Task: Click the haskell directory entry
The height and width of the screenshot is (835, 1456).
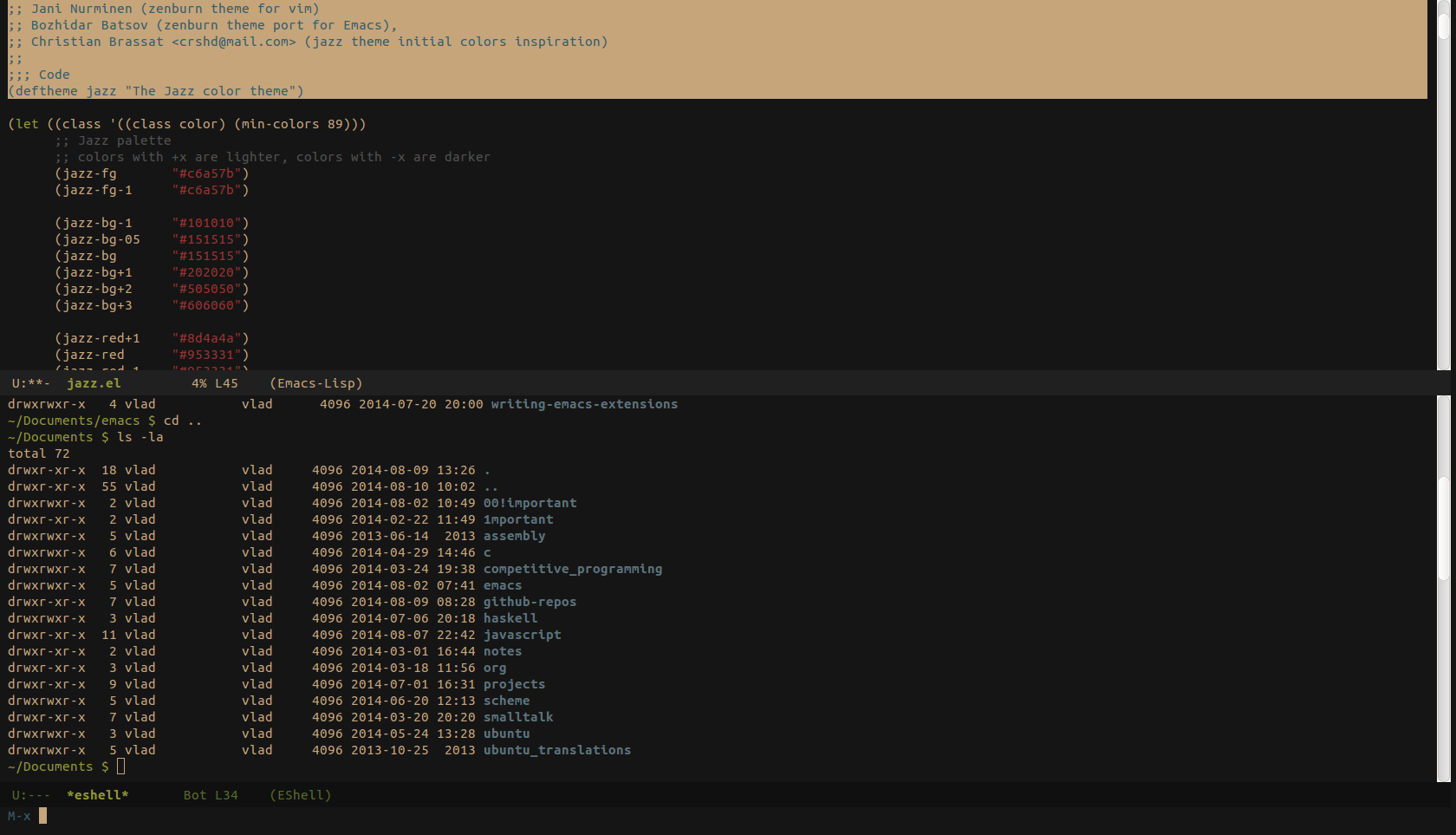Action: pyautogui.click(x=510, y=618)
